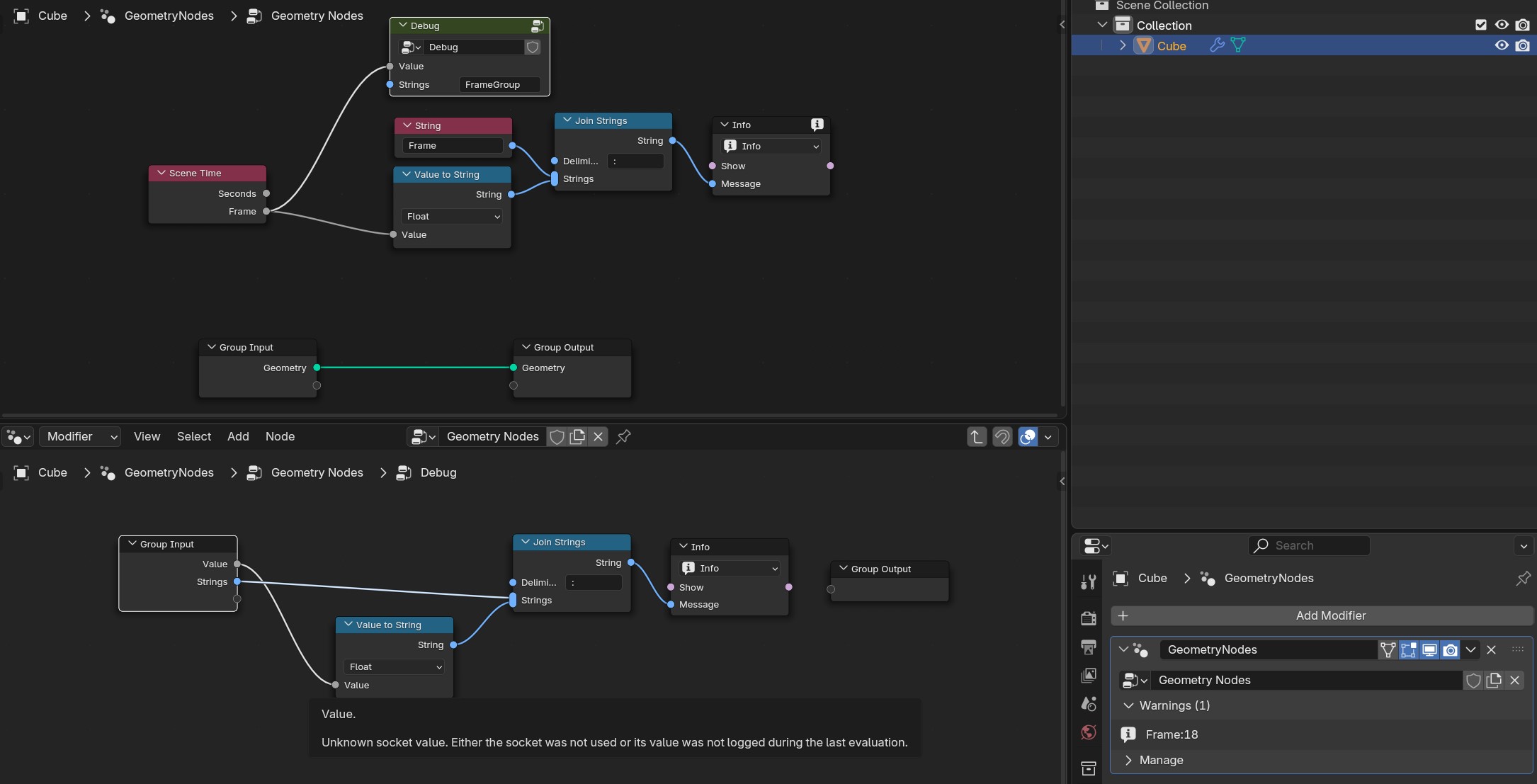Screen dimensions: 1537x784
Task: Open the View menu
Action: [x=147, y=436]
